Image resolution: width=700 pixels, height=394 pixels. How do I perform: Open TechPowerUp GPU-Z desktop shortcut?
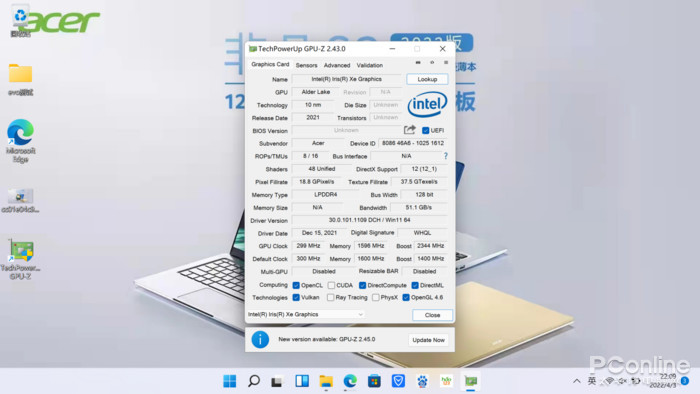pyautogui.click(x=21, y=259)
